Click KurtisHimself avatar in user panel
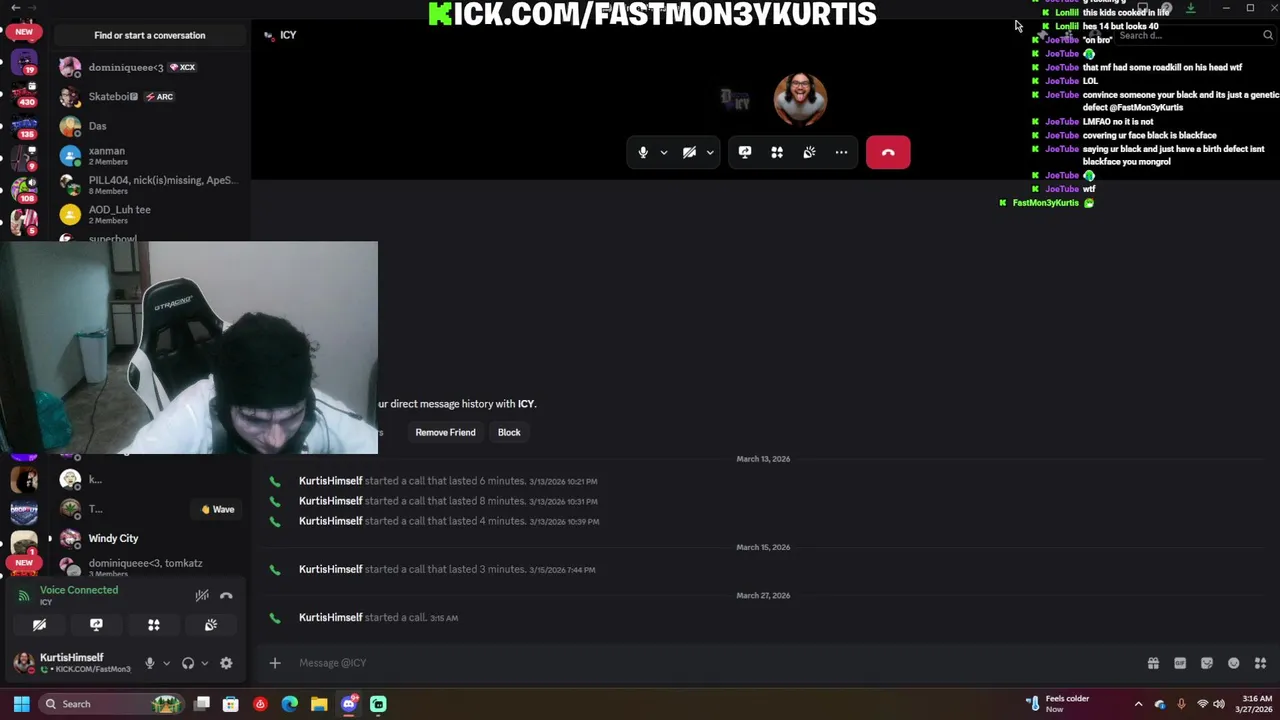The image size is (1280, 720). point(24,661)
